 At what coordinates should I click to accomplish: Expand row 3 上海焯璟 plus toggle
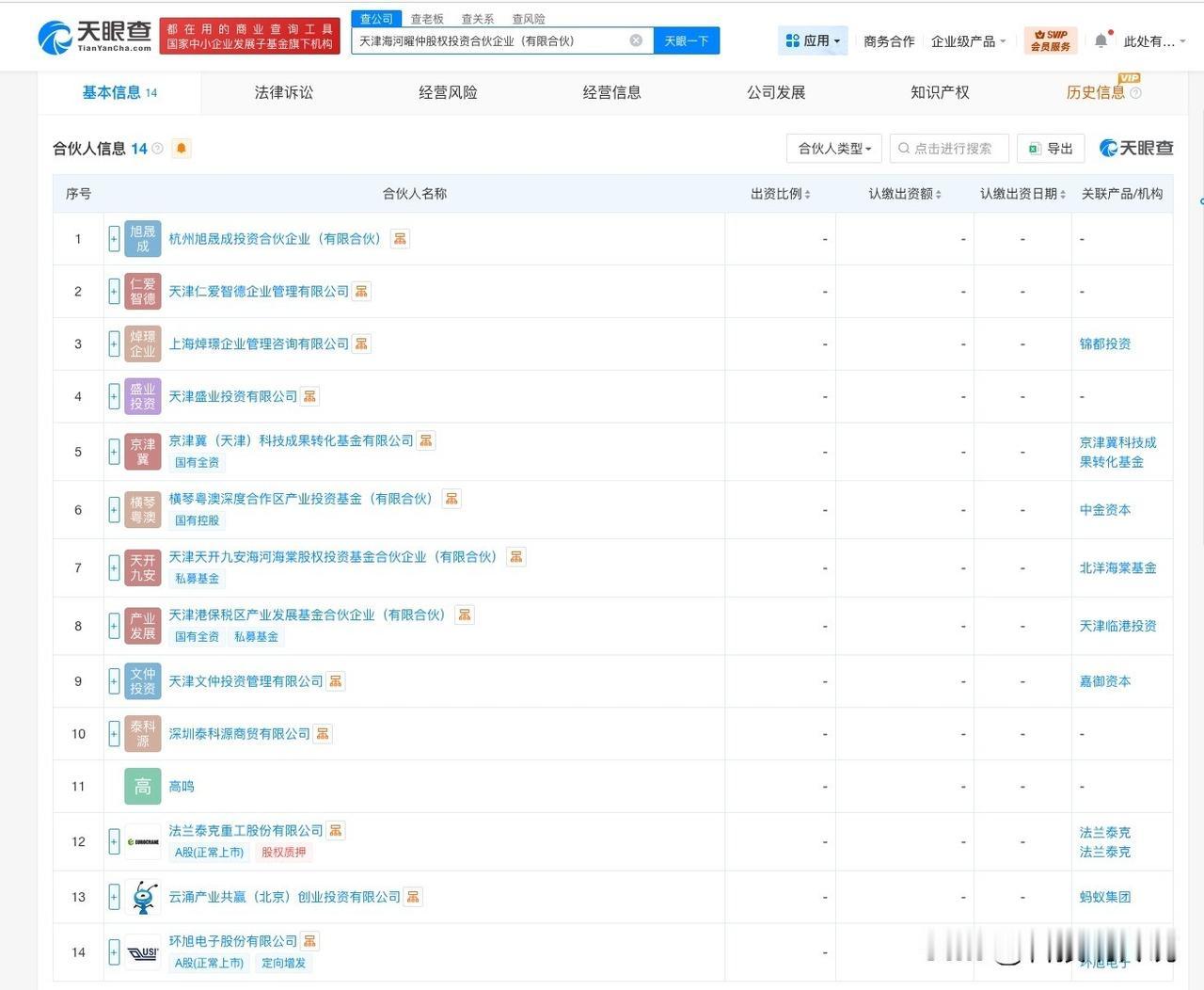pyautogui.click(x=114, y=344)
